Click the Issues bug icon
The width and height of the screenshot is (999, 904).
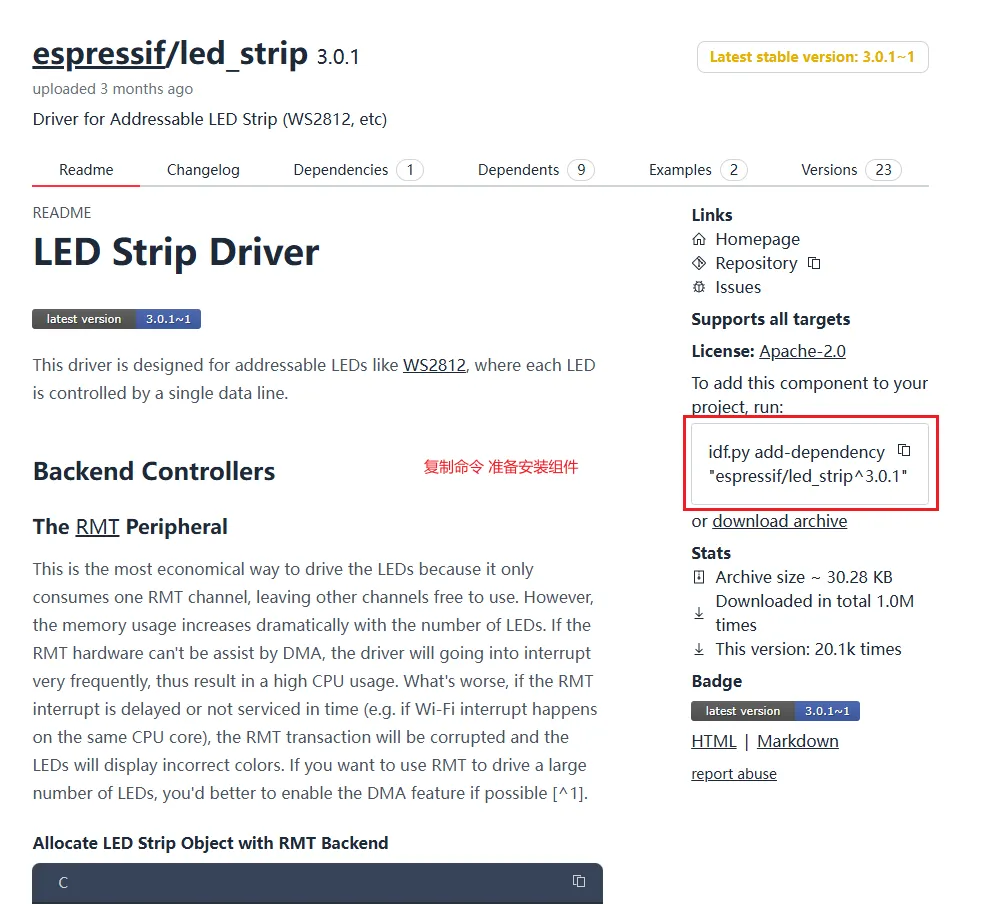click(x=699, y=288)
